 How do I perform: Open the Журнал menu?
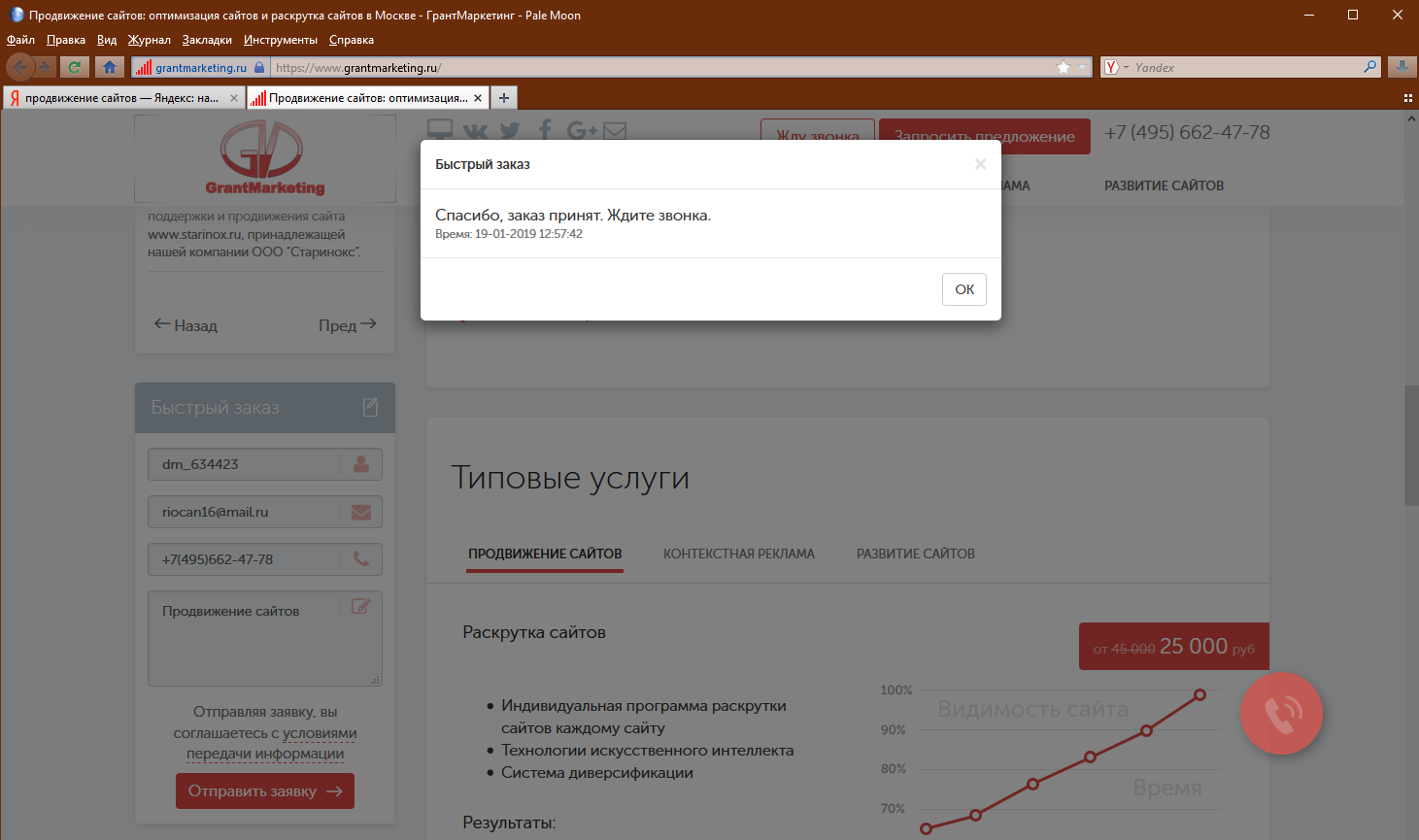pyautogui.click(x=150, y=40)
